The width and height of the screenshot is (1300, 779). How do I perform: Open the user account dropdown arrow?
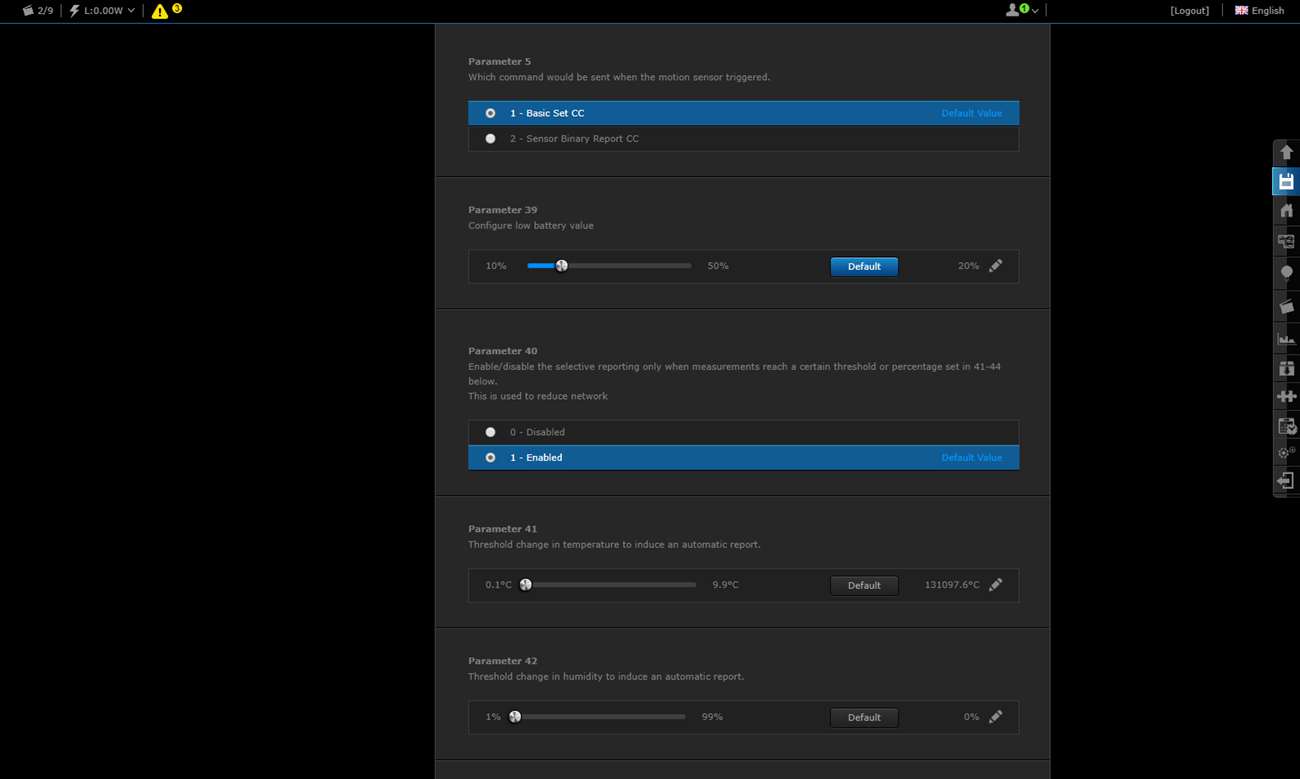click(x=1034, y=11)
